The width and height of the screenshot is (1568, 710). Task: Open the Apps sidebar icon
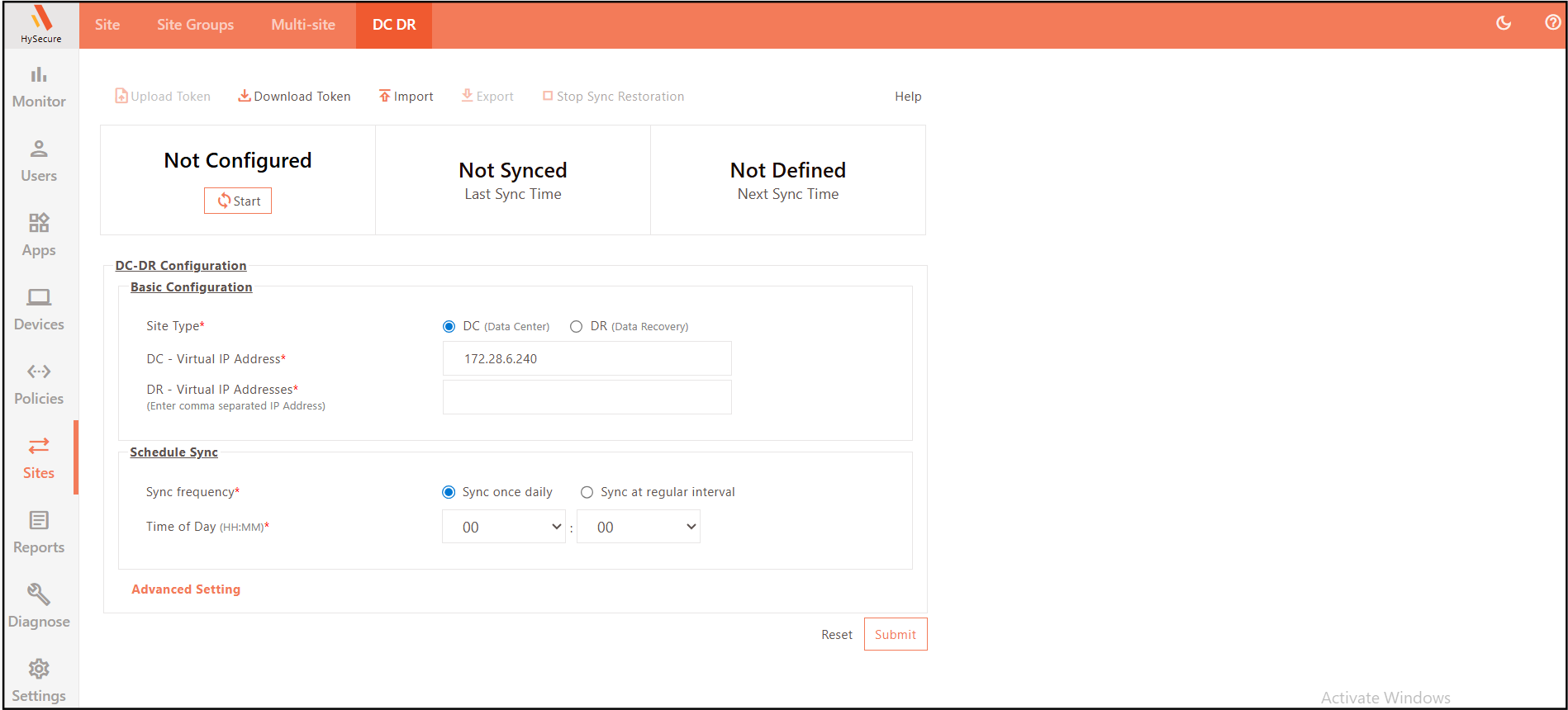pos(39,235)
